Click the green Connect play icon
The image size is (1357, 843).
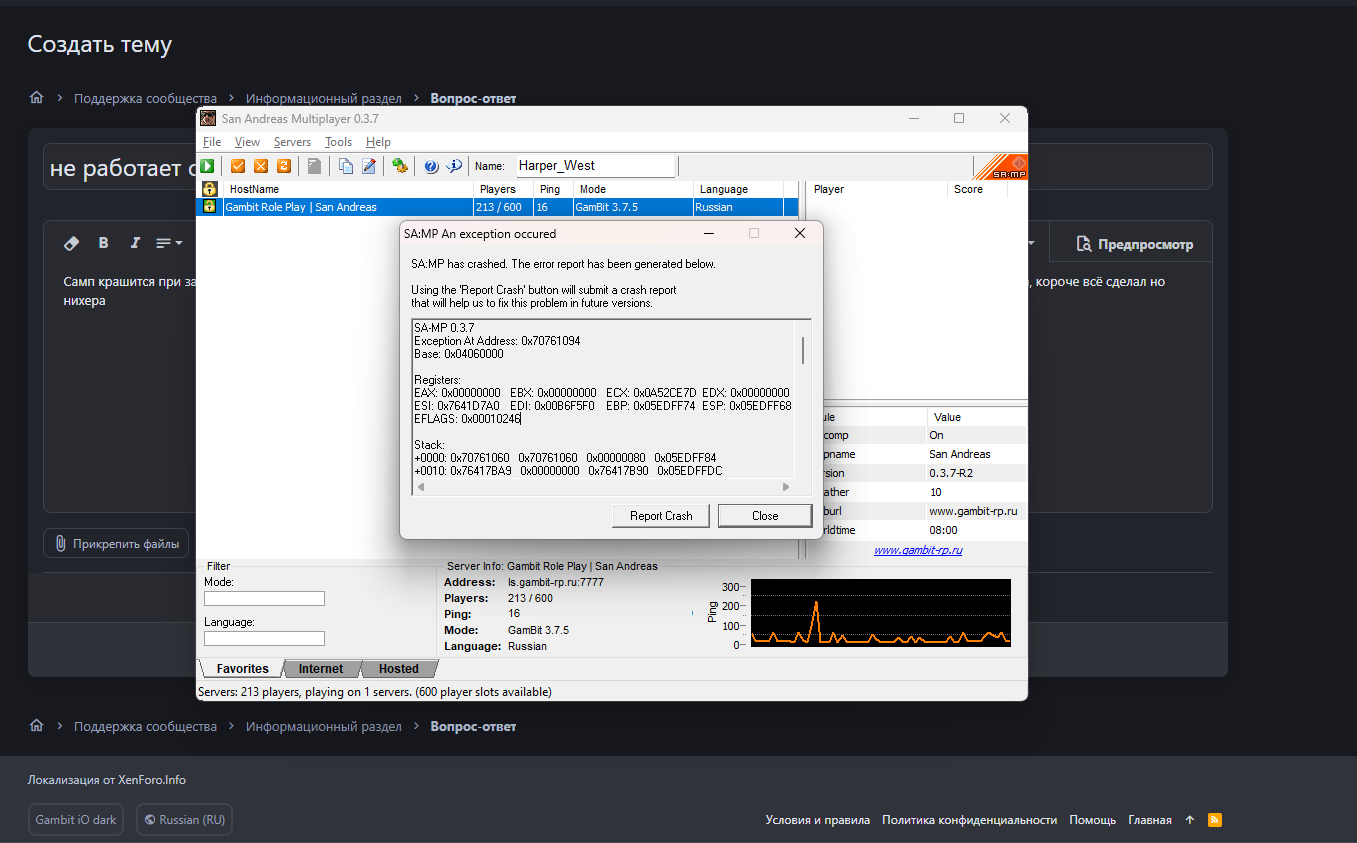pos(207,166)
